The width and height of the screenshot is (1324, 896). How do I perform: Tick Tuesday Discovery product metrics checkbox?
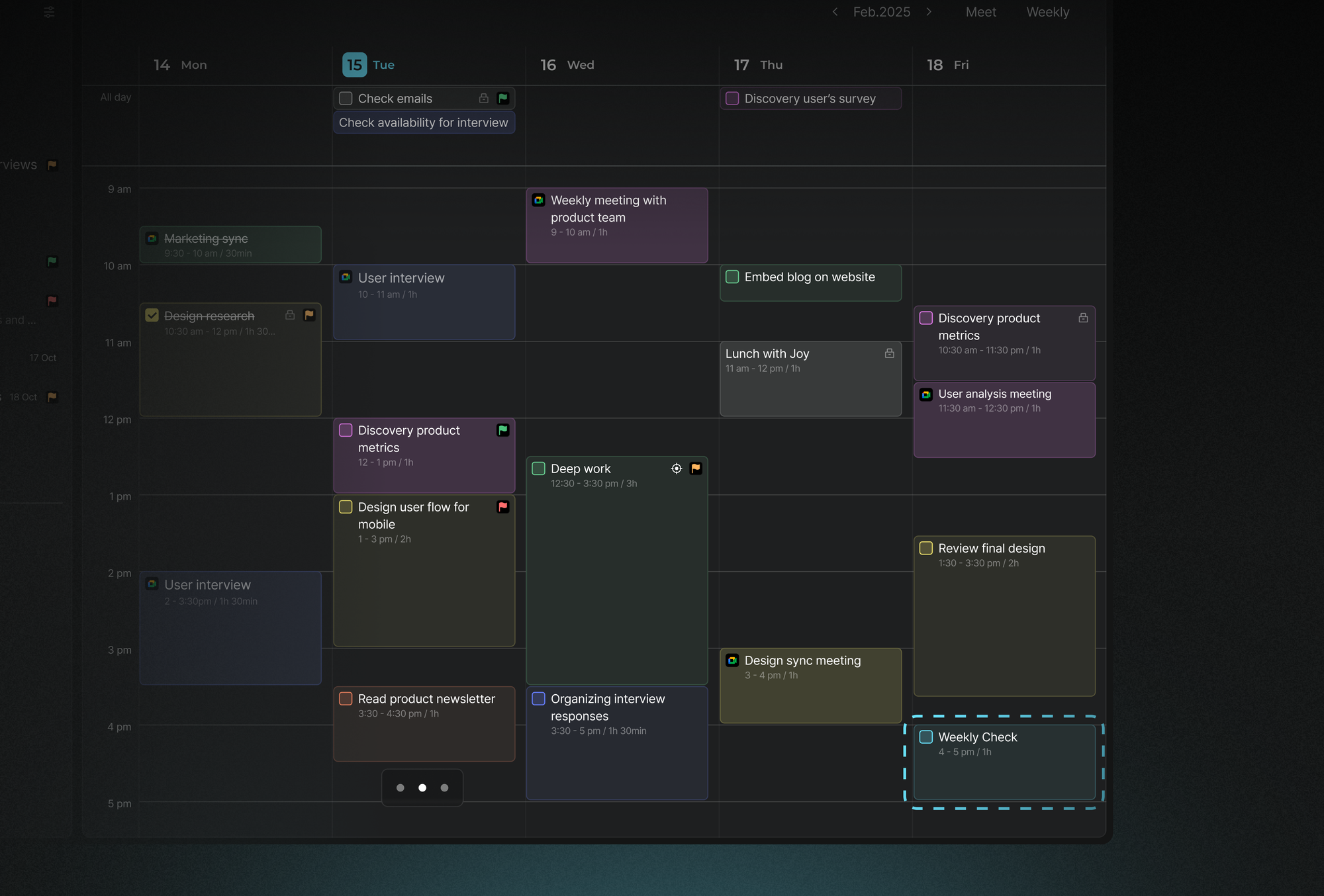tap(346, 430)
